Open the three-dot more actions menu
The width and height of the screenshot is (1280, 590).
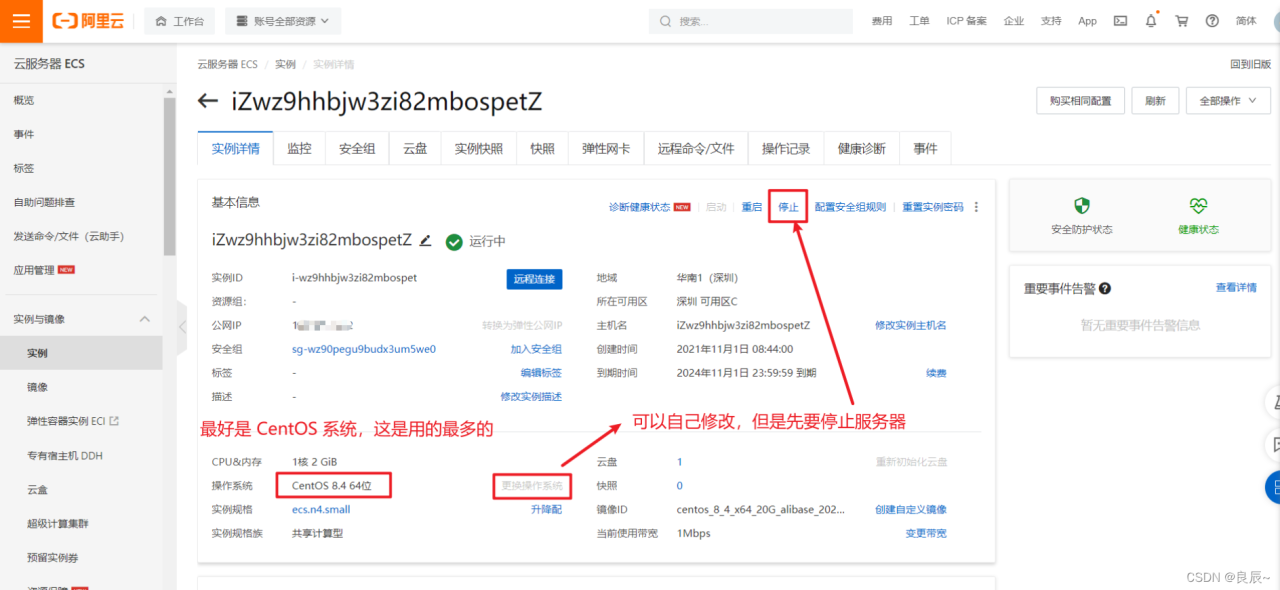click(977, 207)
